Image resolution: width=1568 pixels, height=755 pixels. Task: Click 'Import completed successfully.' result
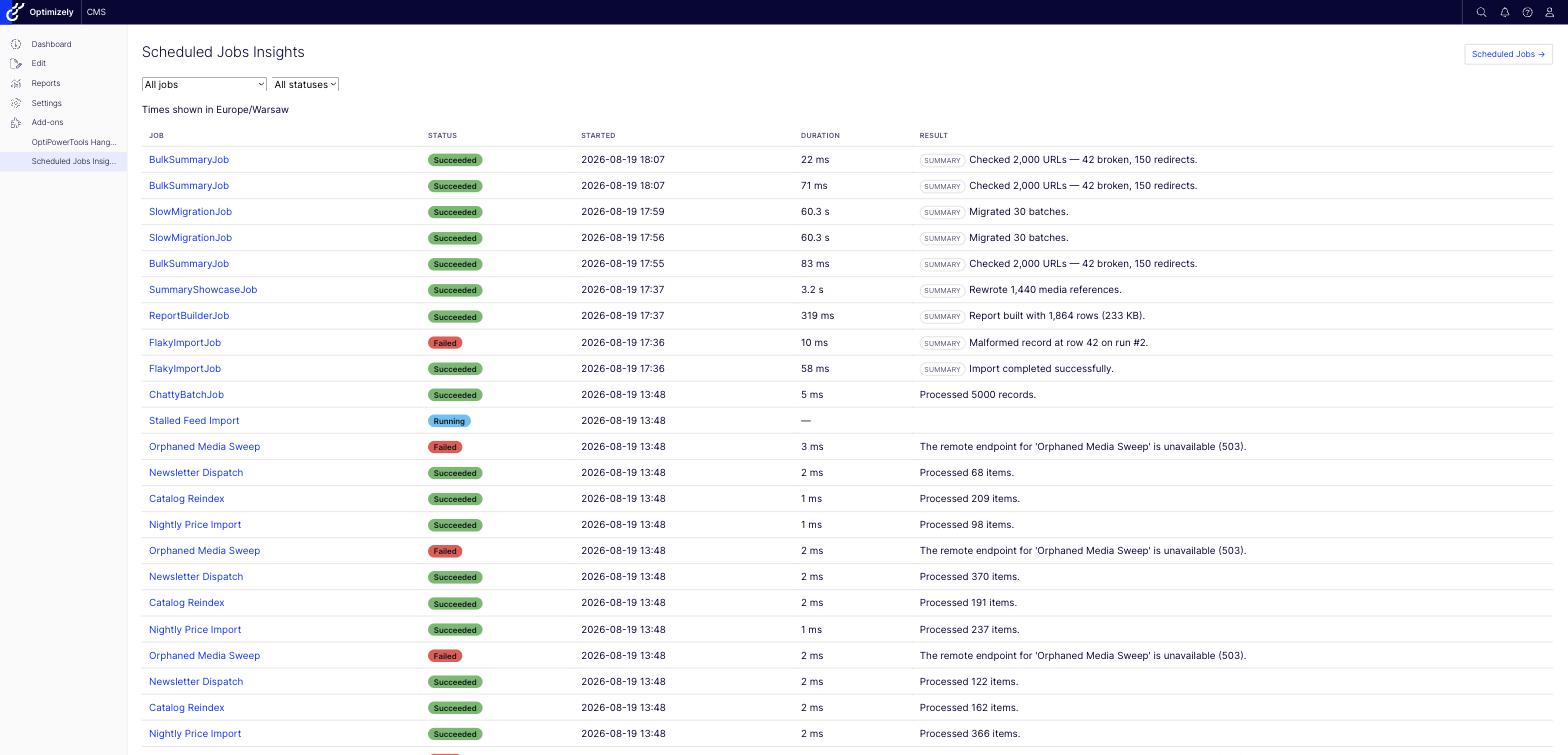(1041, 369)
